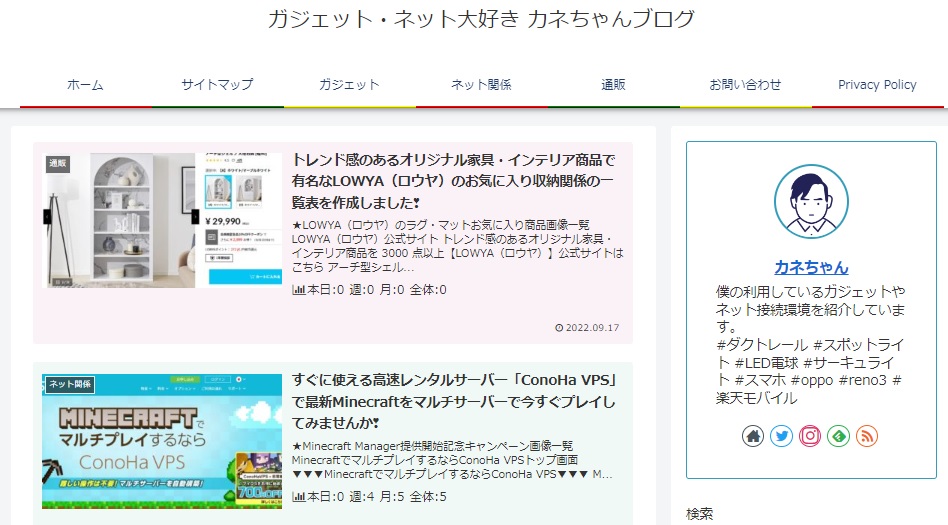Viewport: 948px width, 525px height.
Task: Open the ConoHa VPS Minecraft article title
Action: pos(454,401)
